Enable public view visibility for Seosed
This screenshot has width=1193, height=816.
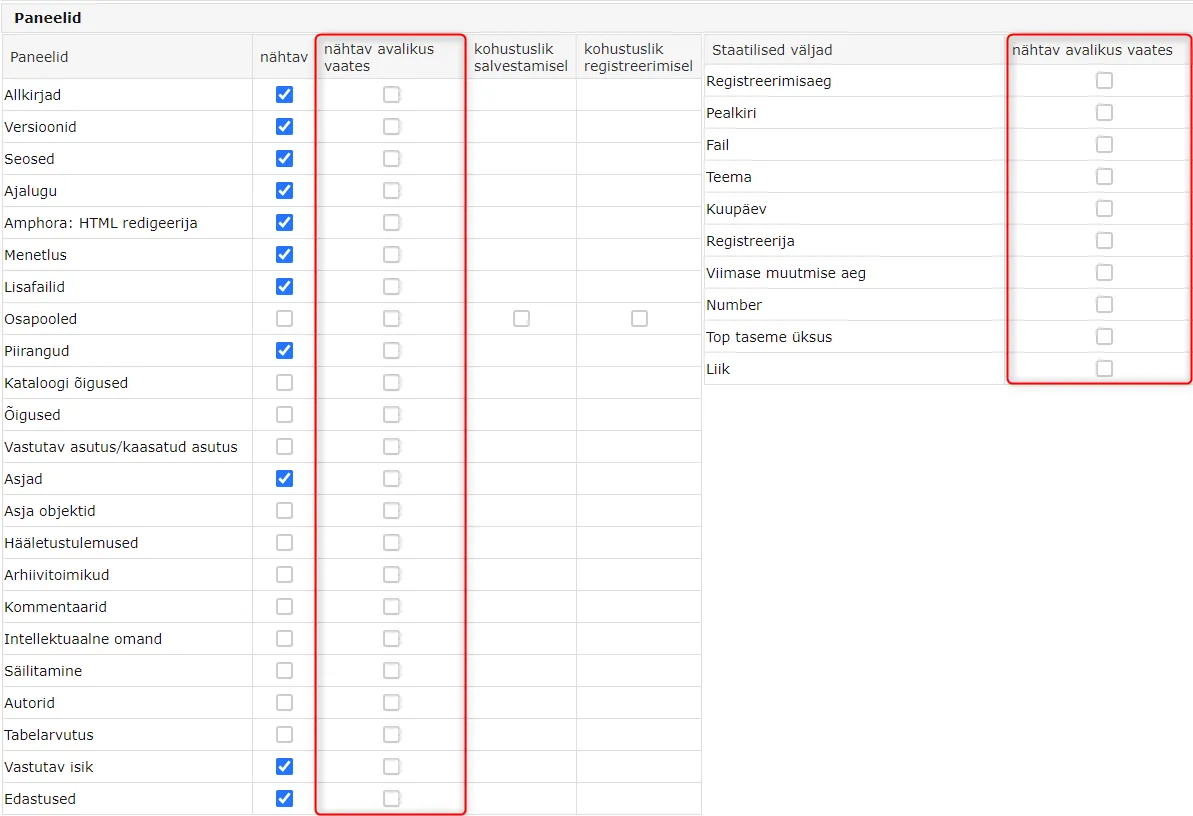tap(391, 158)
